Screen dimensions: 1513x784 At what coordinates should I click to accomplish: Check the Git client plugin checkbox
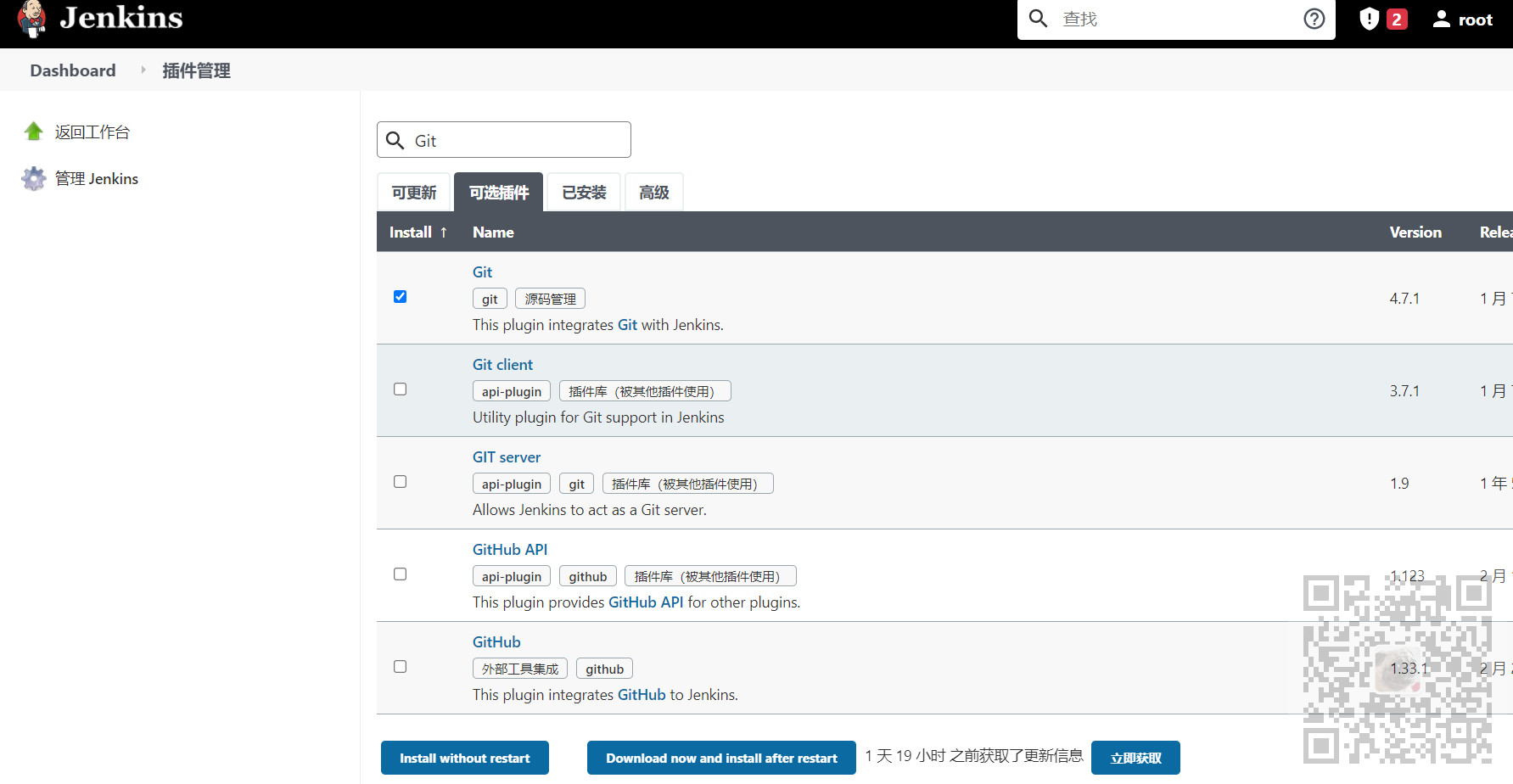coord(401,389)
